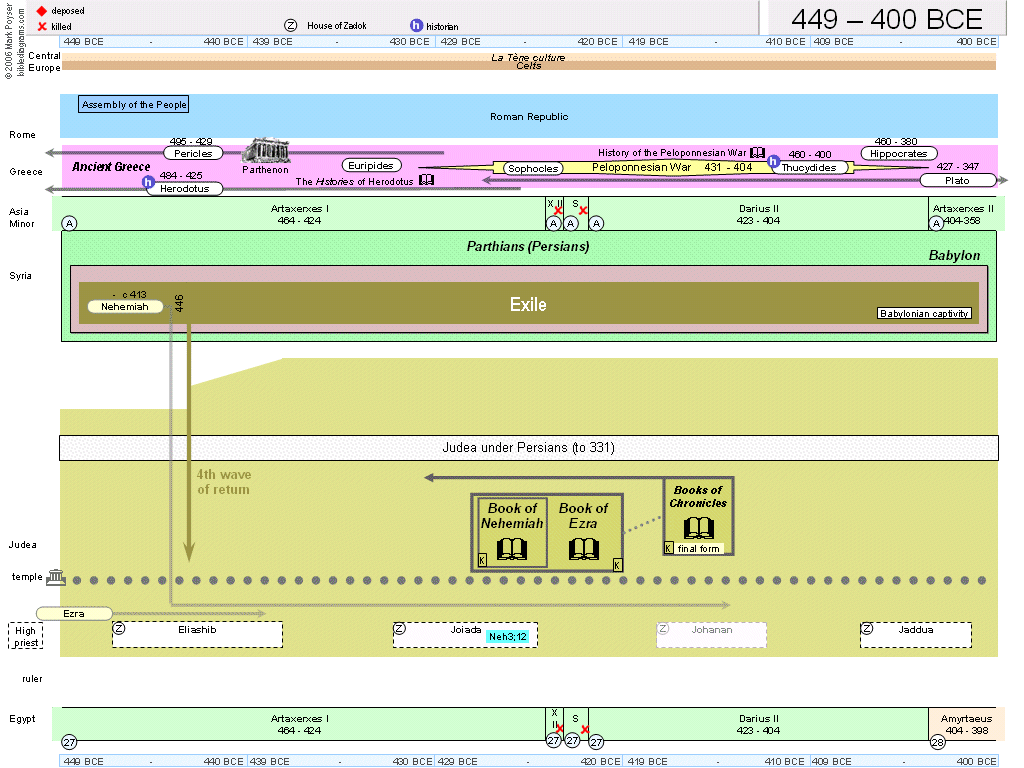Select the temple icon in the Judea row
Screen dimensions: 1024x768
click(55, 579)
